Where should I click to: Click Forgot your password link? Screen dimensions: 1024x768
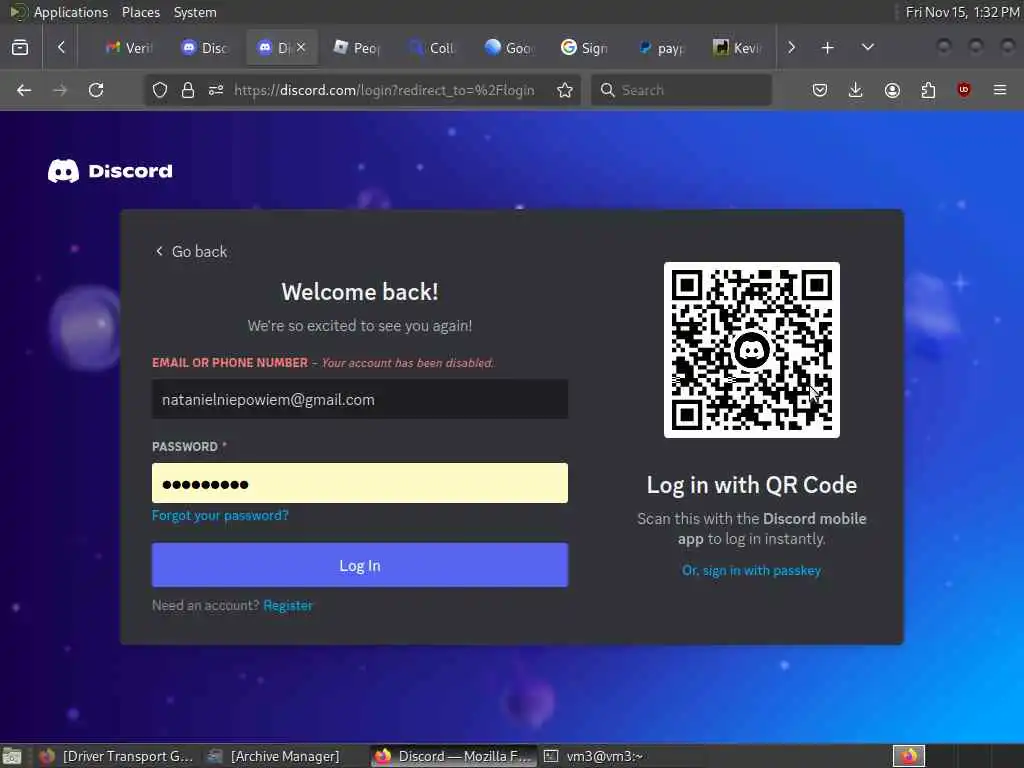[220, 515]
